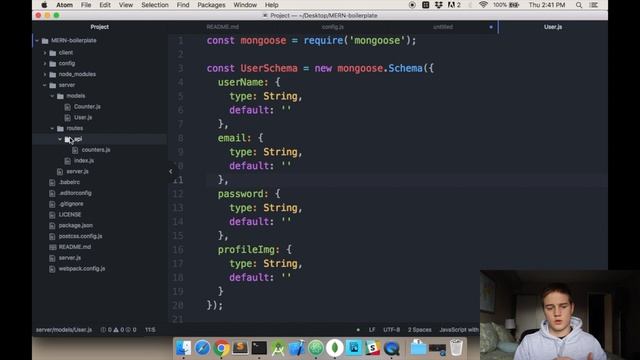Open the Trash in the Dock

[456, 348]
